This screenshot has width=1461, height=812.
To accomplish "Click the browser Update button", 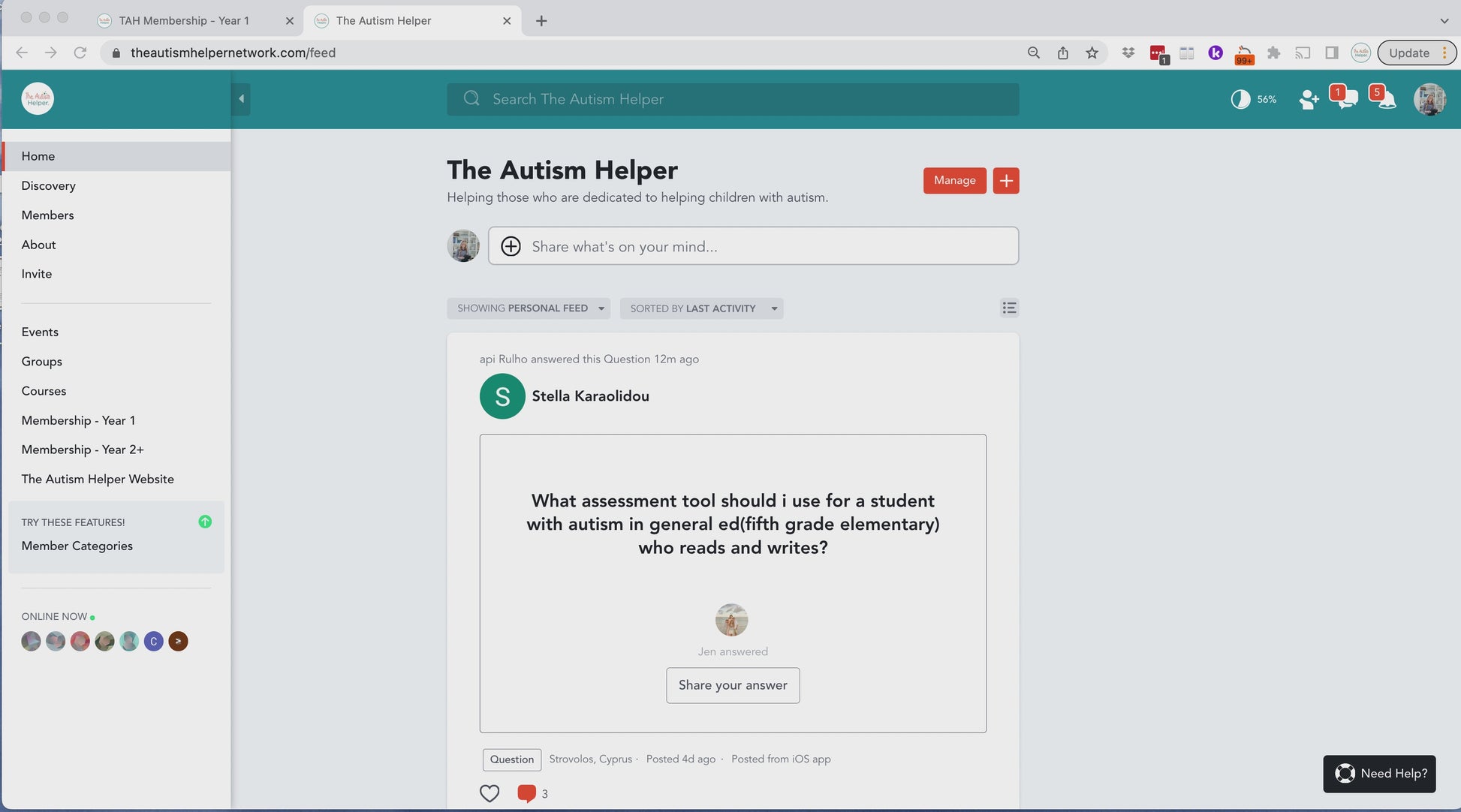I will (1417, 53).
